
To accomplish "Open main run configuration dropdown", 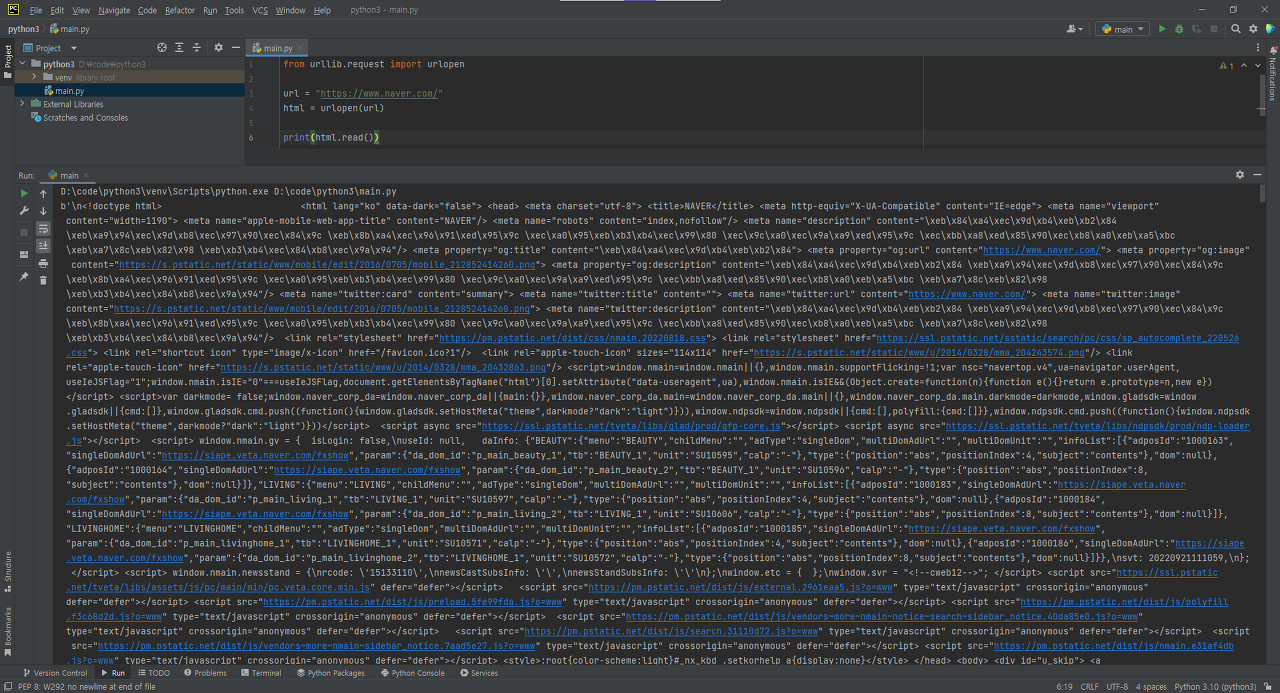I will coord(1122,29).
